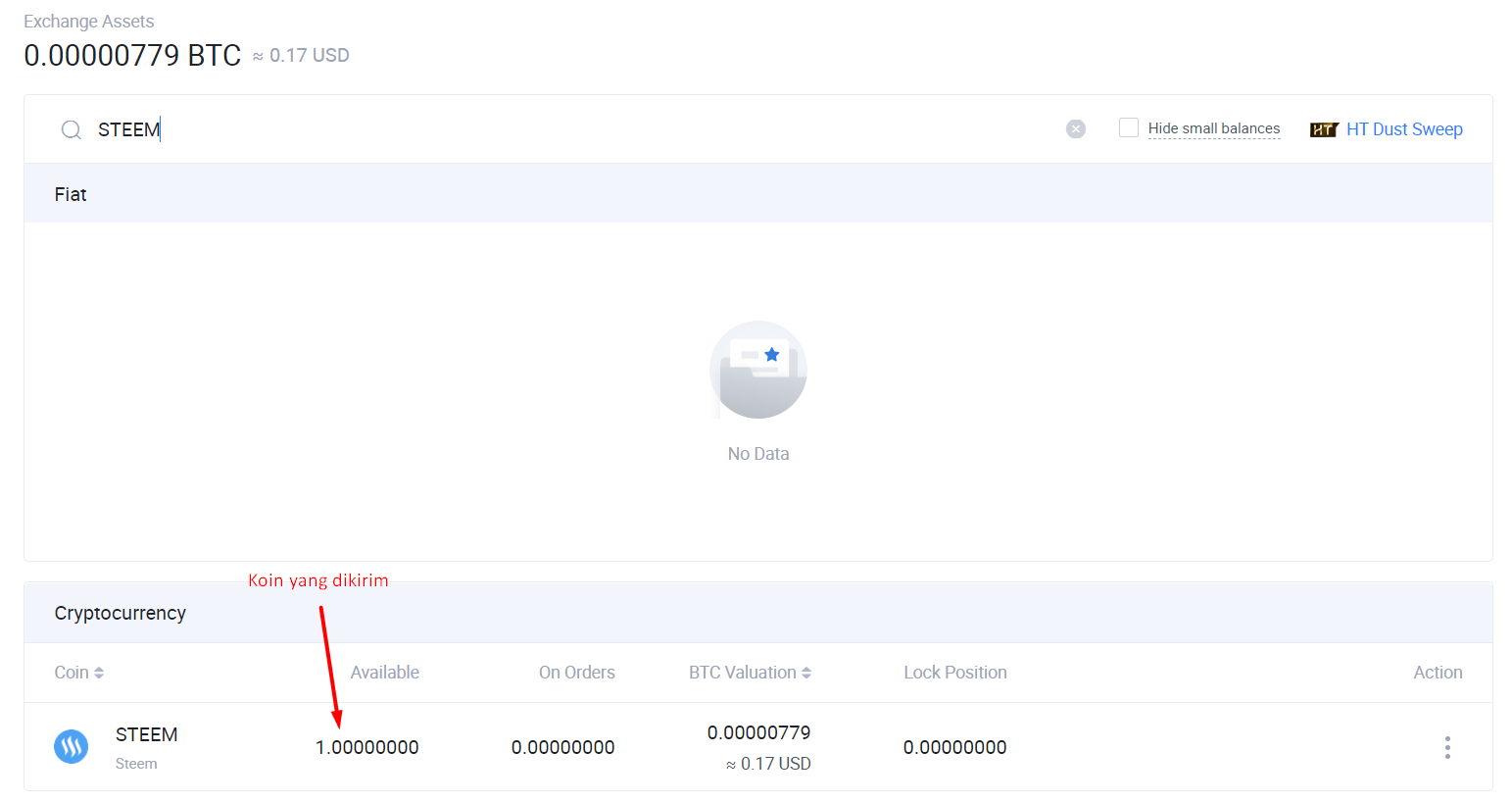
Task: Click the STEEM coin logo
Action: 72,747
